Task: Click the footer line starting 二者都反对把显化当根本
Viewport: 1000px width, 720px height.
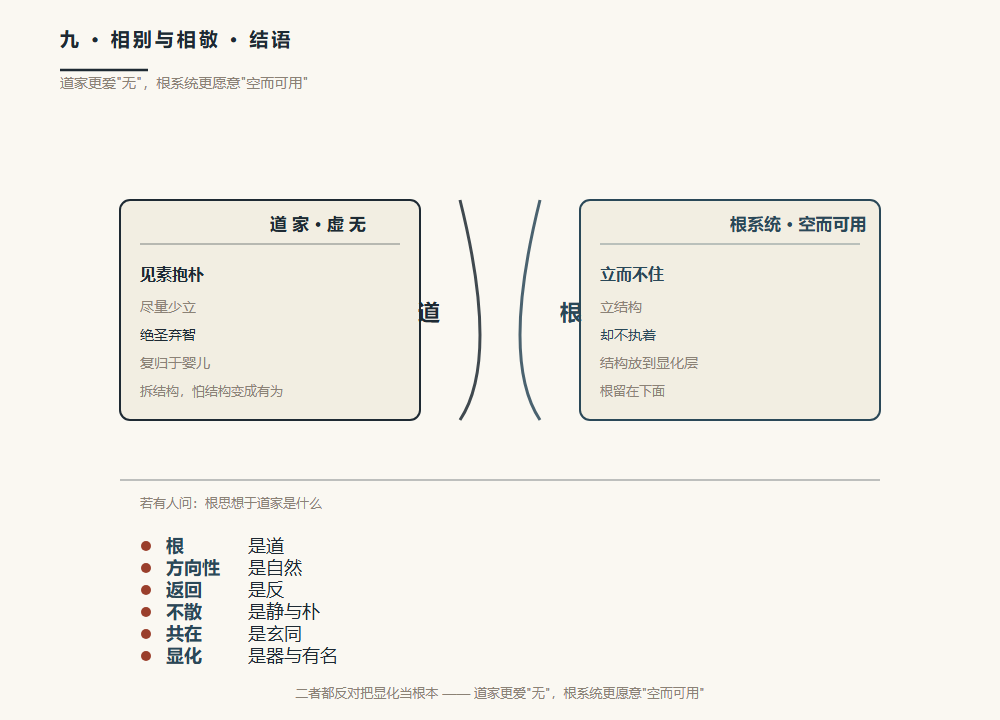Action: [500, 693]
